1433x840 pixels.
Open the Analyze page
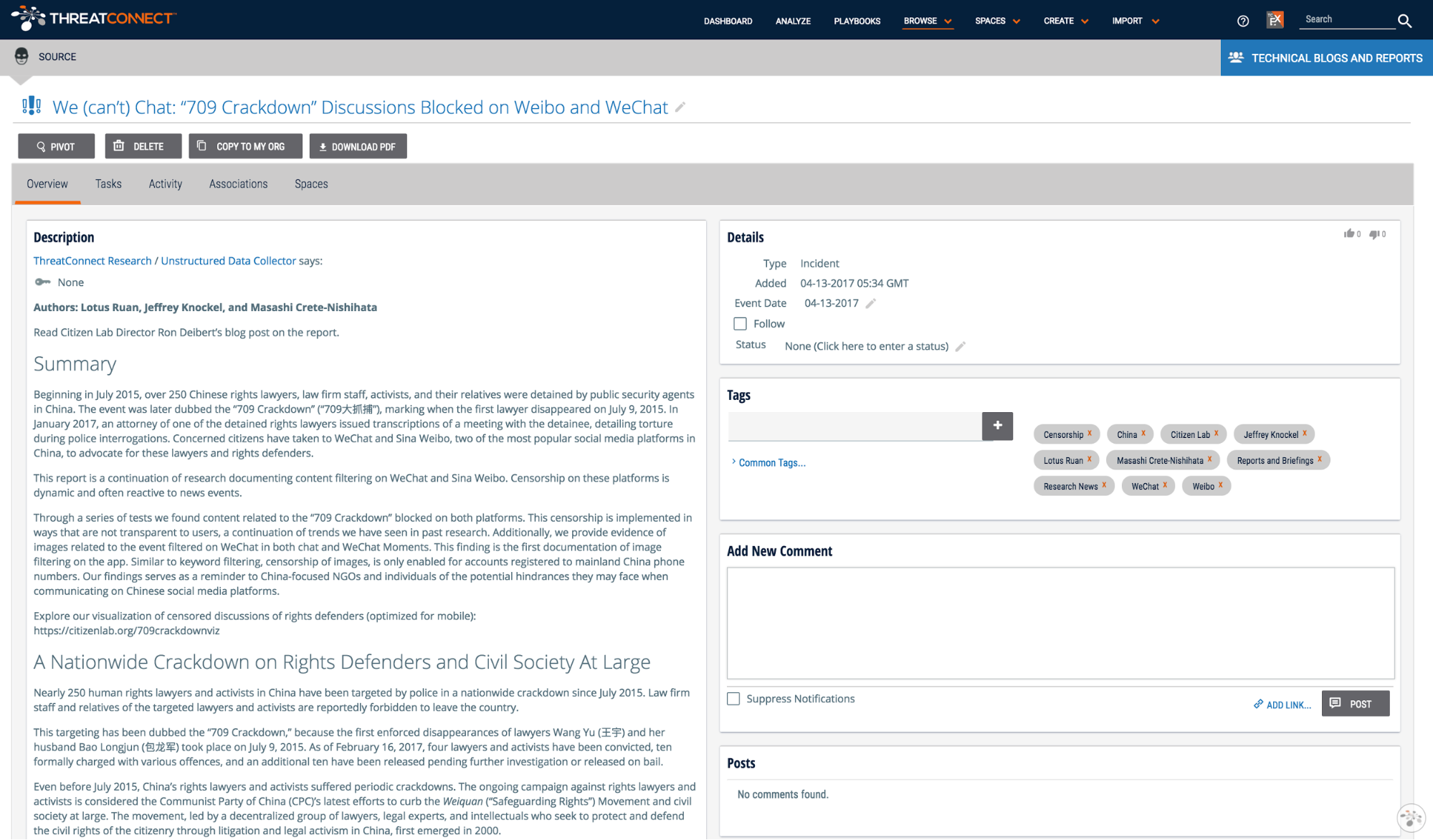tap(793, 21)
